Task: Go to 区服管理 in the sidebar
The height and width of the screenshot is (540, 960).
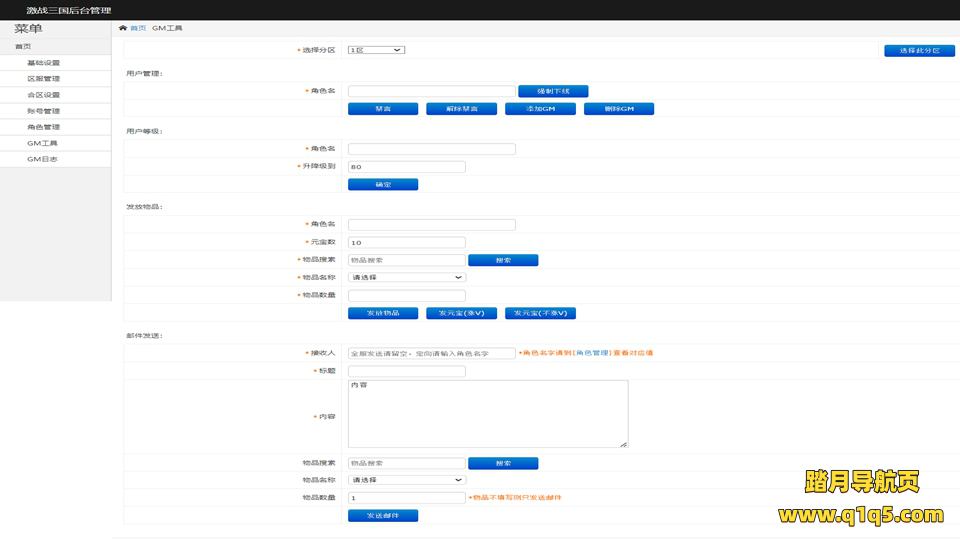Action: [x=43, y=78]
